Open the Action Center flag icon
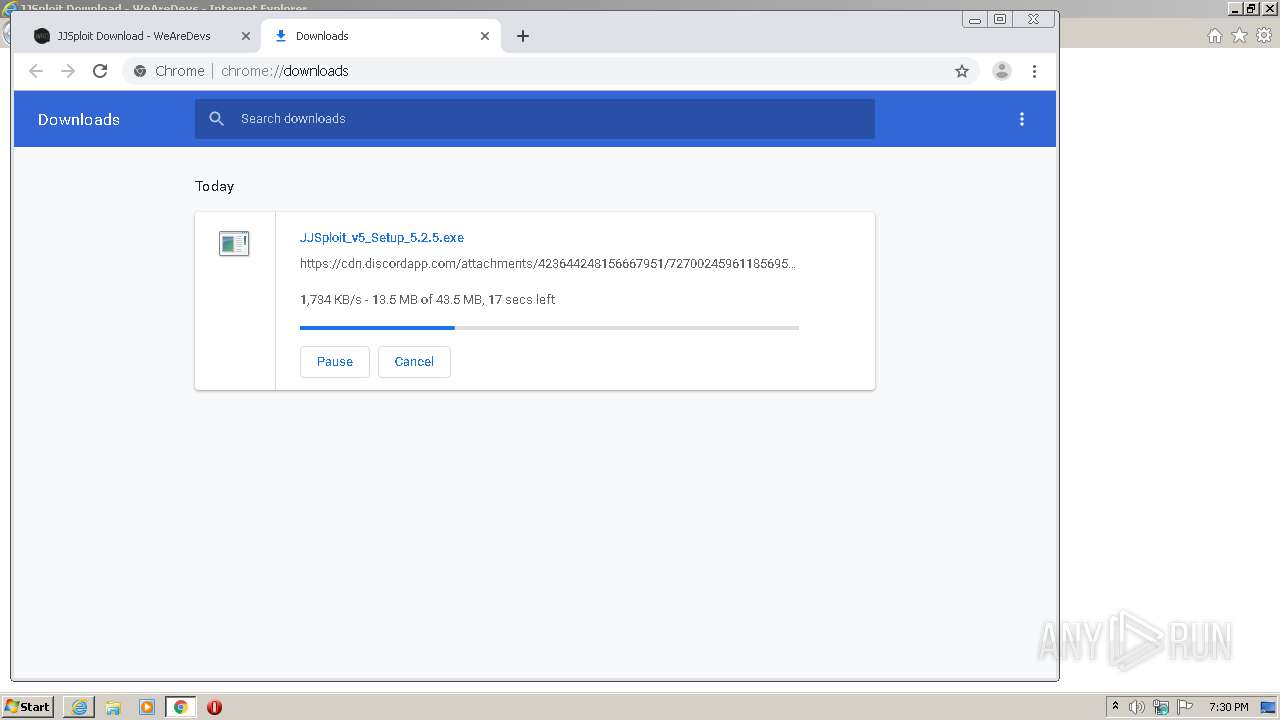Screen dimensions: 1280x720 [1185, 707]
